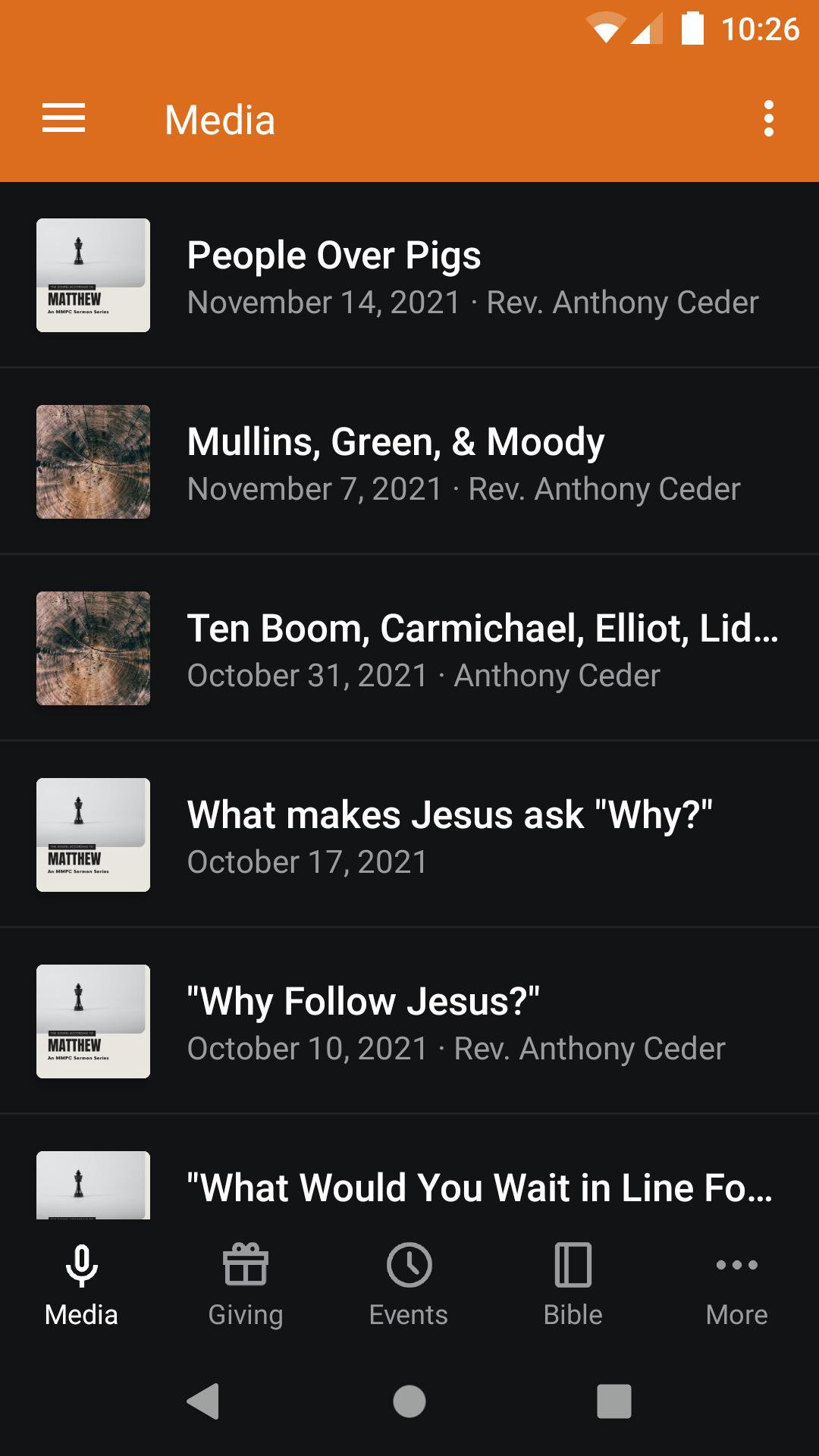Tap the More ellipsis icon
The width and height of the screenshot is (819, 1456).
point(737,1266)
